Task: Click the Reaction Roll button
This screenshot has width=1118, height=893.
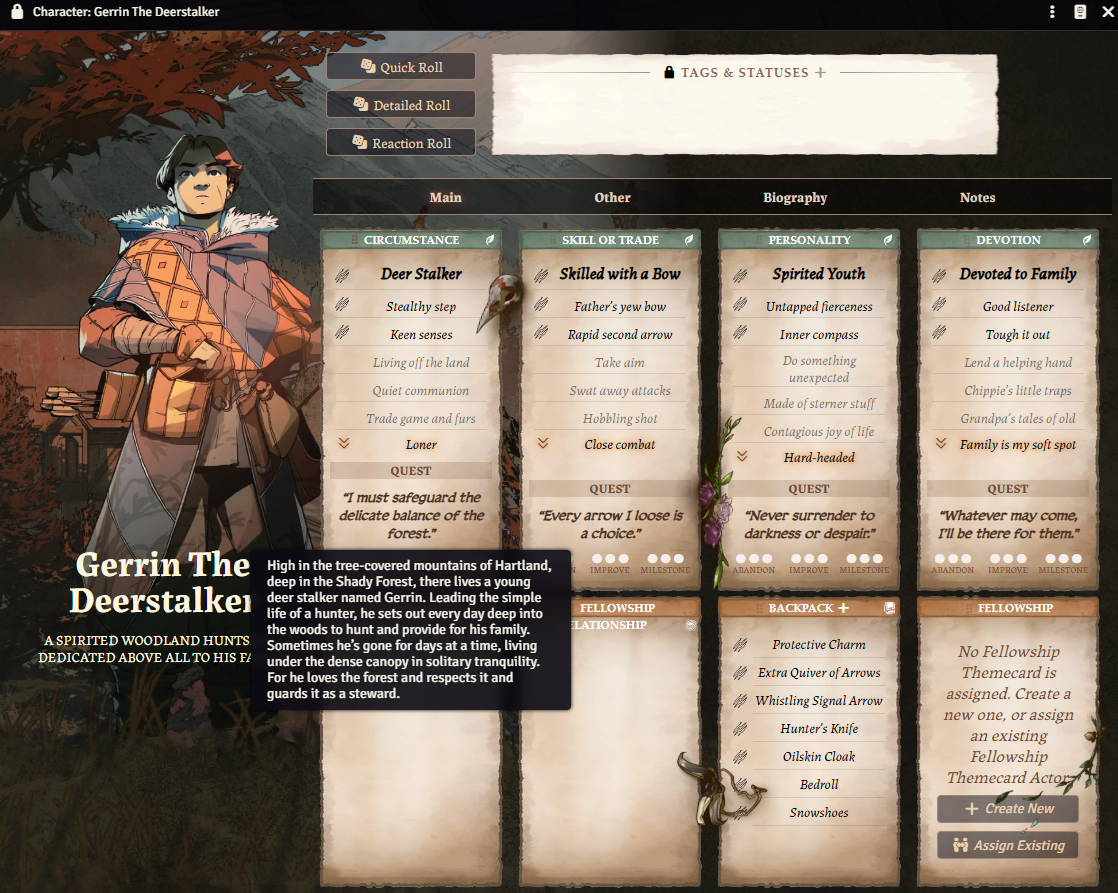Action: click(x=401, y=142)
